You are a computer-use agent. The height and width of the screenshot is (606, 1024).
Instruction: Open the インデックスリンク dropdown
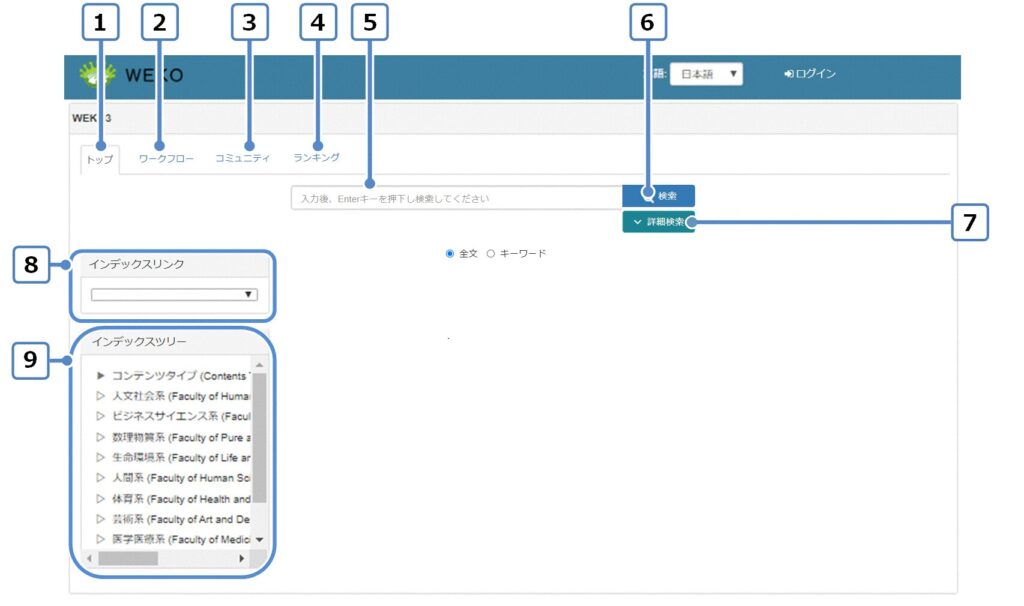tap(174, 295)
